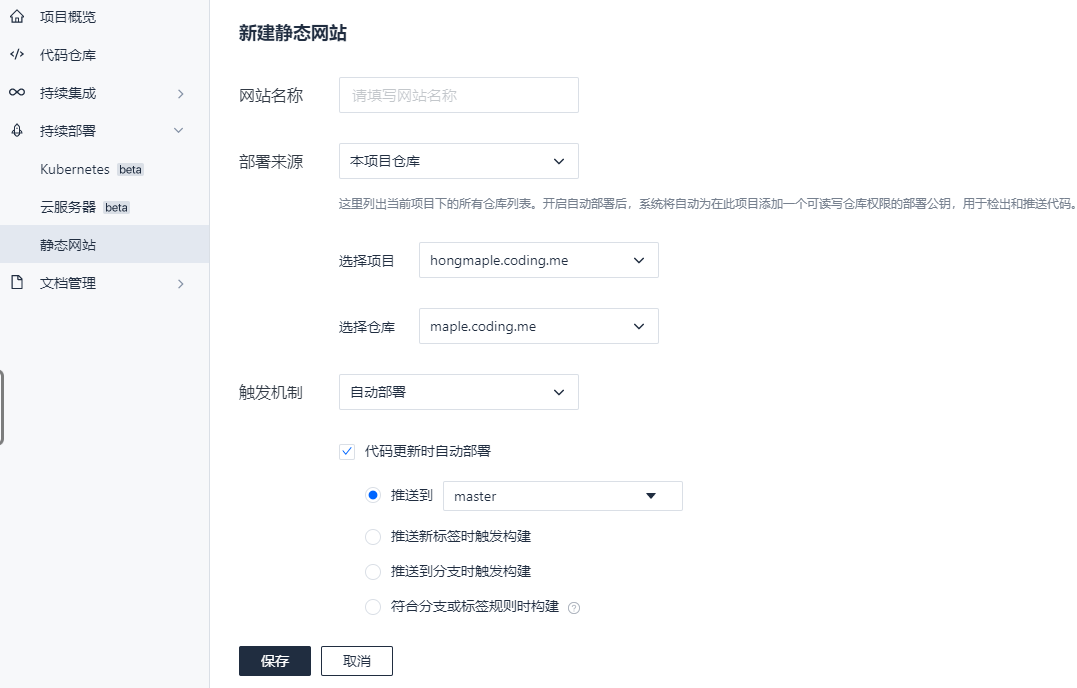Viewport: 1077px width, 688px height.
Task: Click the 保存 button
Action: coord(274,661)
